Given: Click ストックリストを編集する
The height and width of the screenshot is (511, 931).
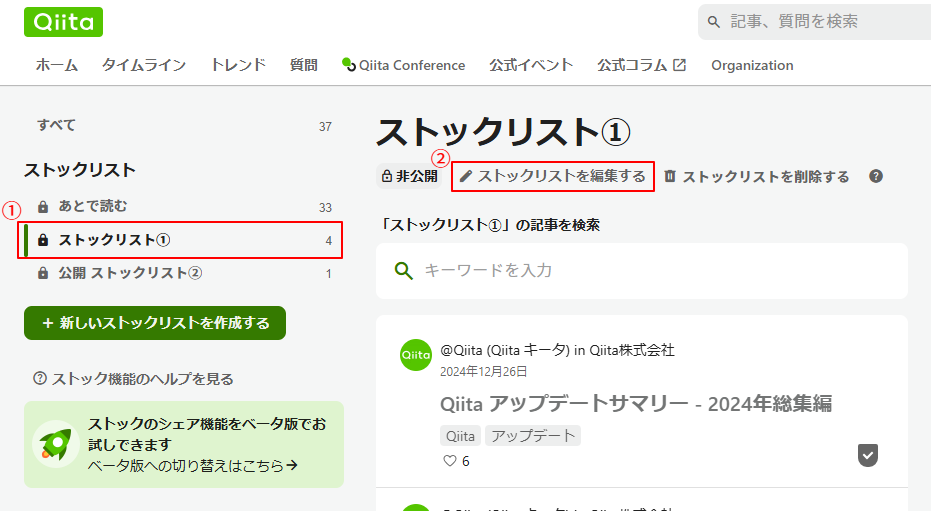Looking at the screenshot, I should click(553, 176).
